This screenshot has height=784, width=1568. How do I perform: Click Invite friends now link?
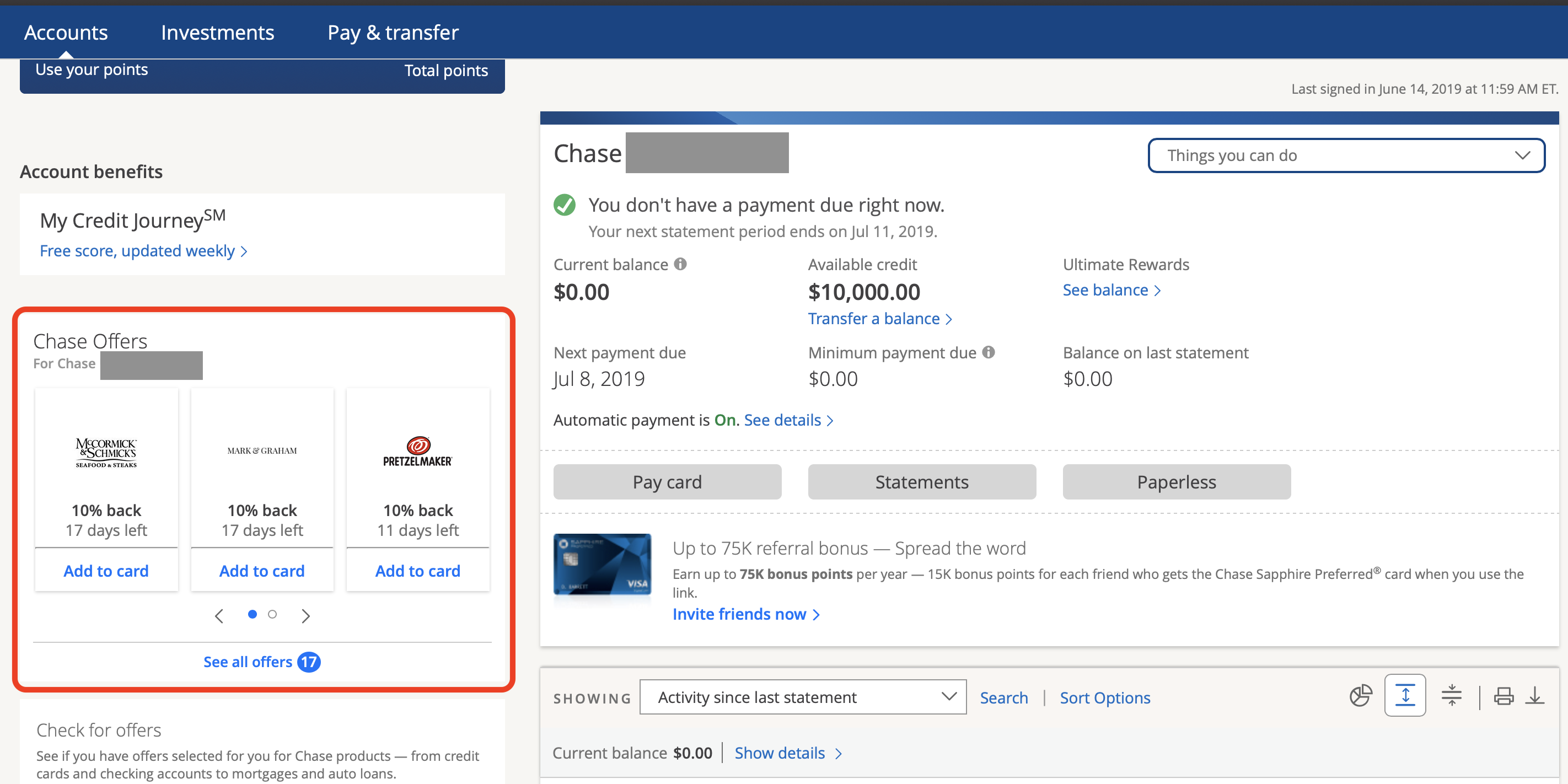pos(745,614)
